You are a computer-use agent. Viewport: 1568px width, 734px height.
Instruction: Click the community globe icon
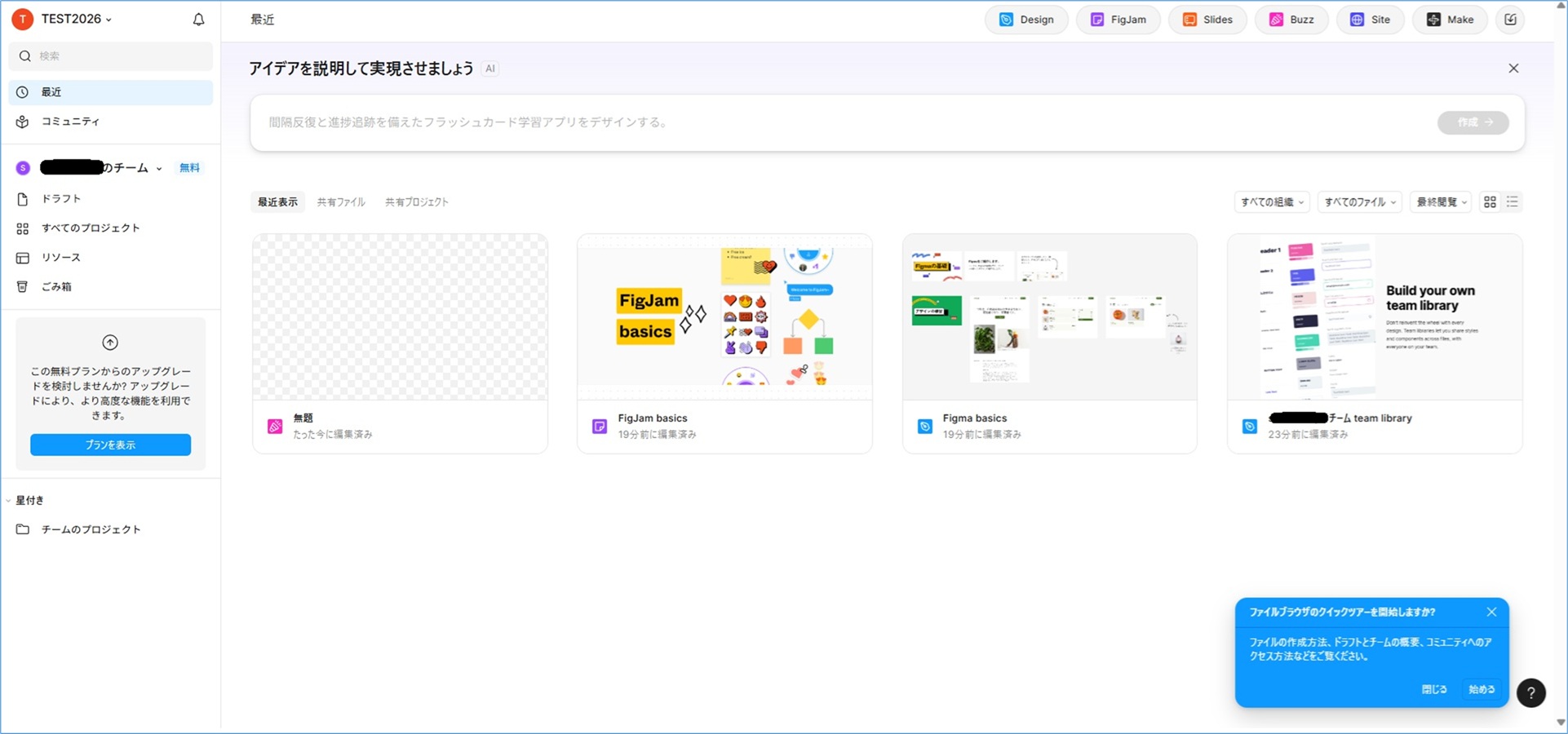pos(23,122)
